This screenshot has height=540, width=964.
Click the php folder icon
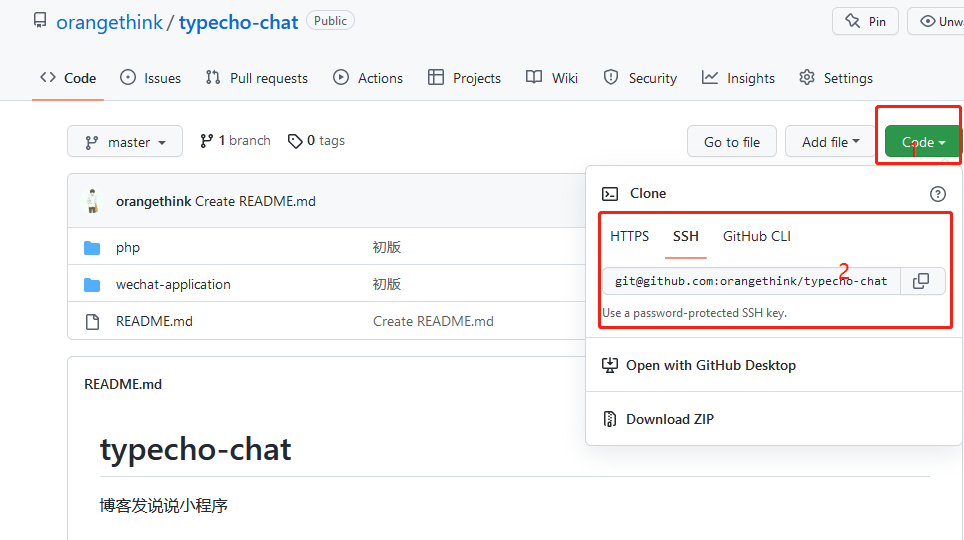coord(92,248)
